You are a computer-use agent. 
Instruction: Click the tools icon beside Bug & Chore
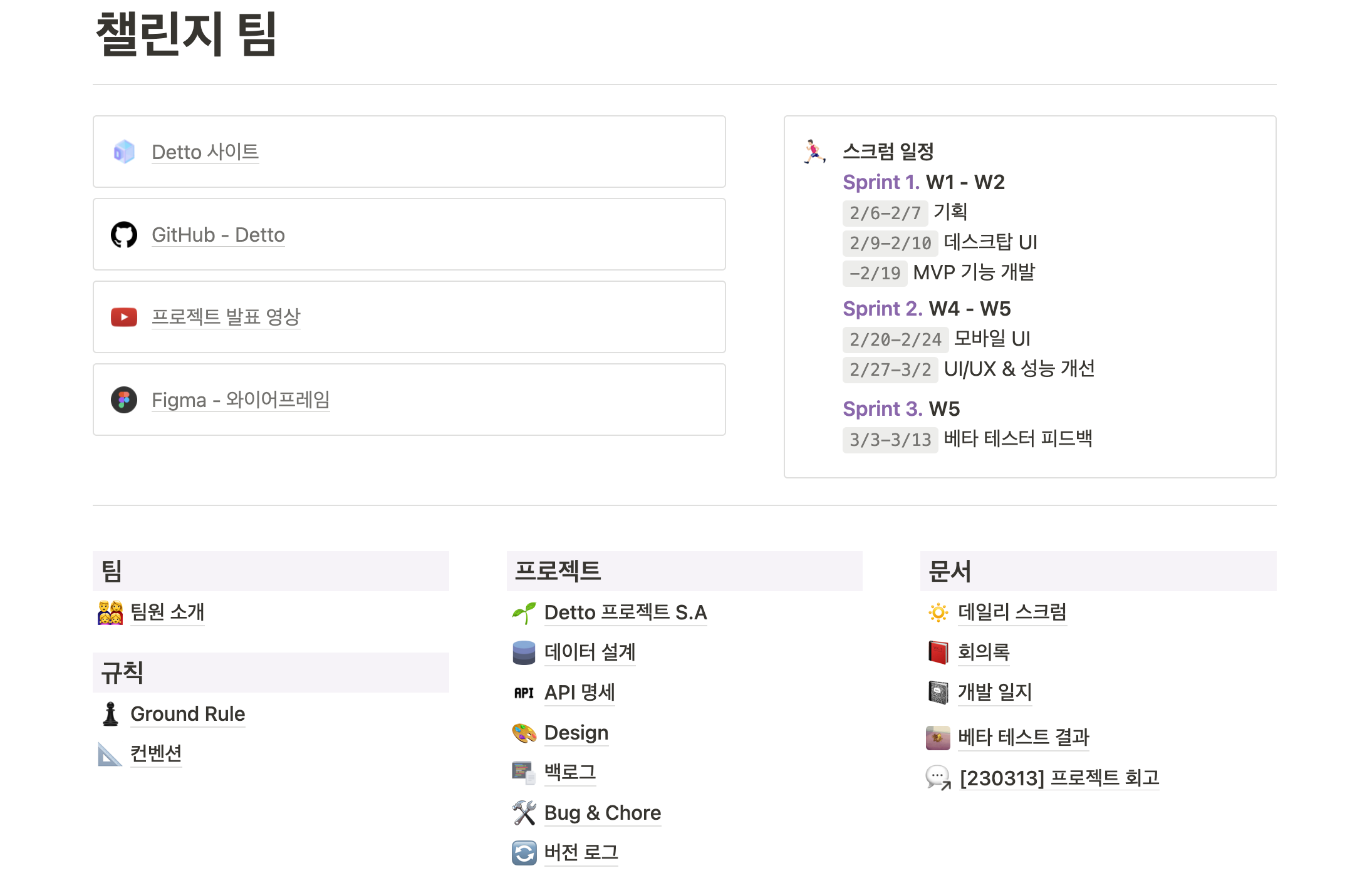click(524, 813)
